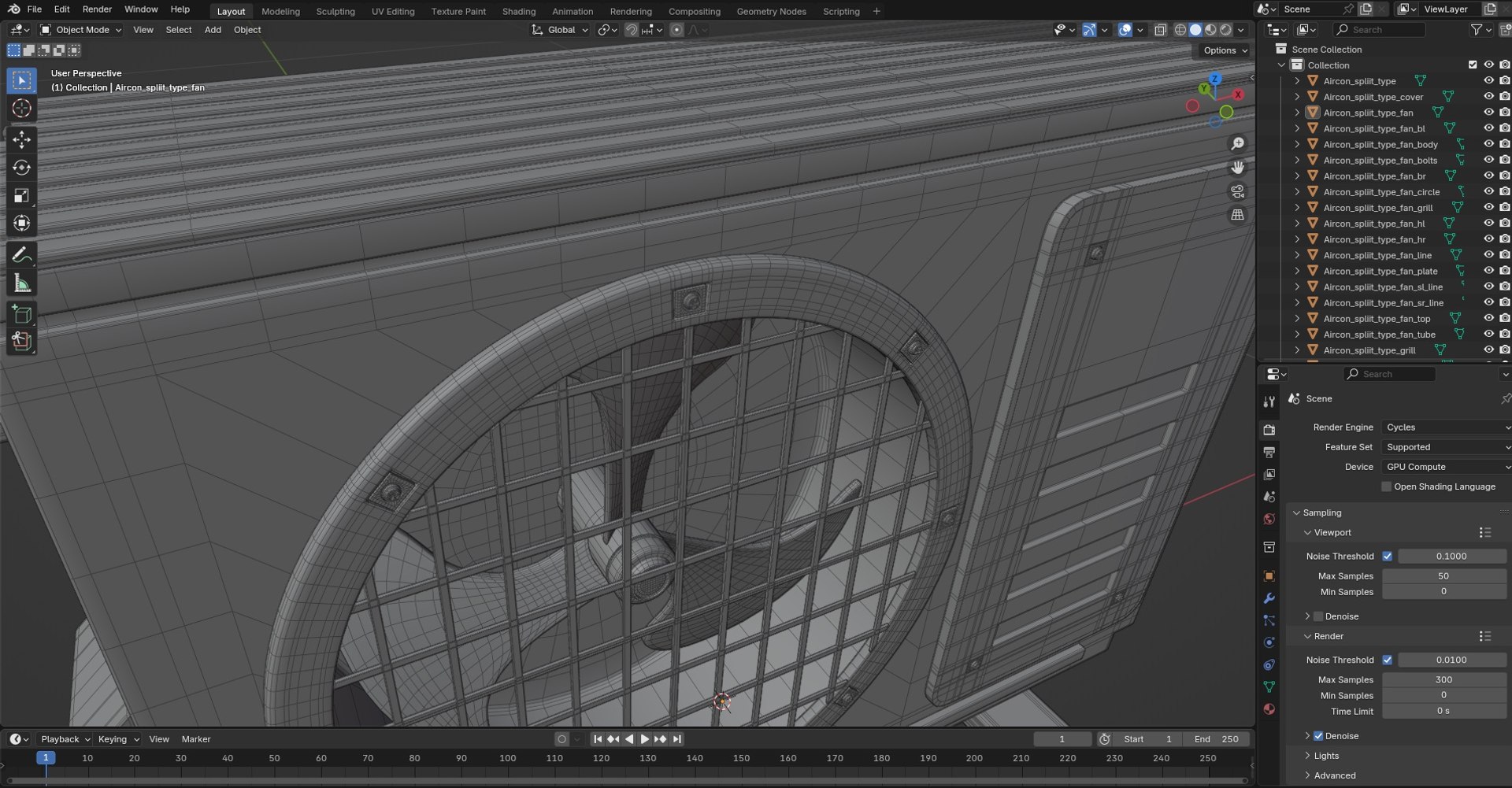Enable Open Shading Language checkbox
This screenshot has height=788, width=1512.
pos(1386,487)
